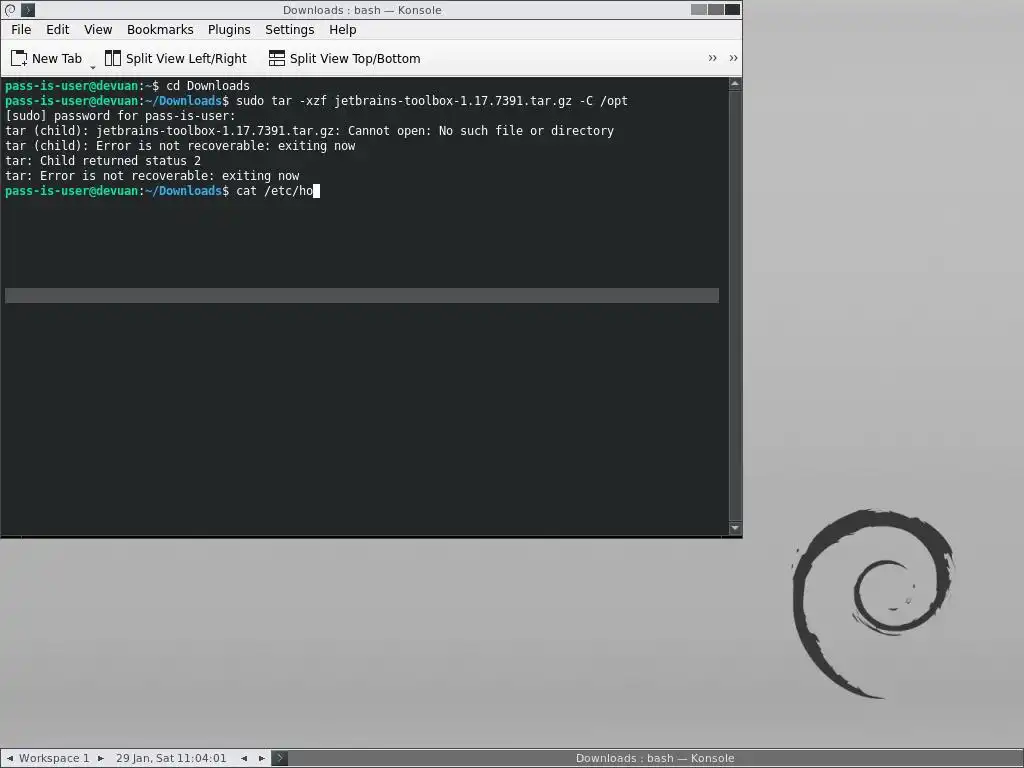Expand the second toolbar overflow chevron

point(733,58)
